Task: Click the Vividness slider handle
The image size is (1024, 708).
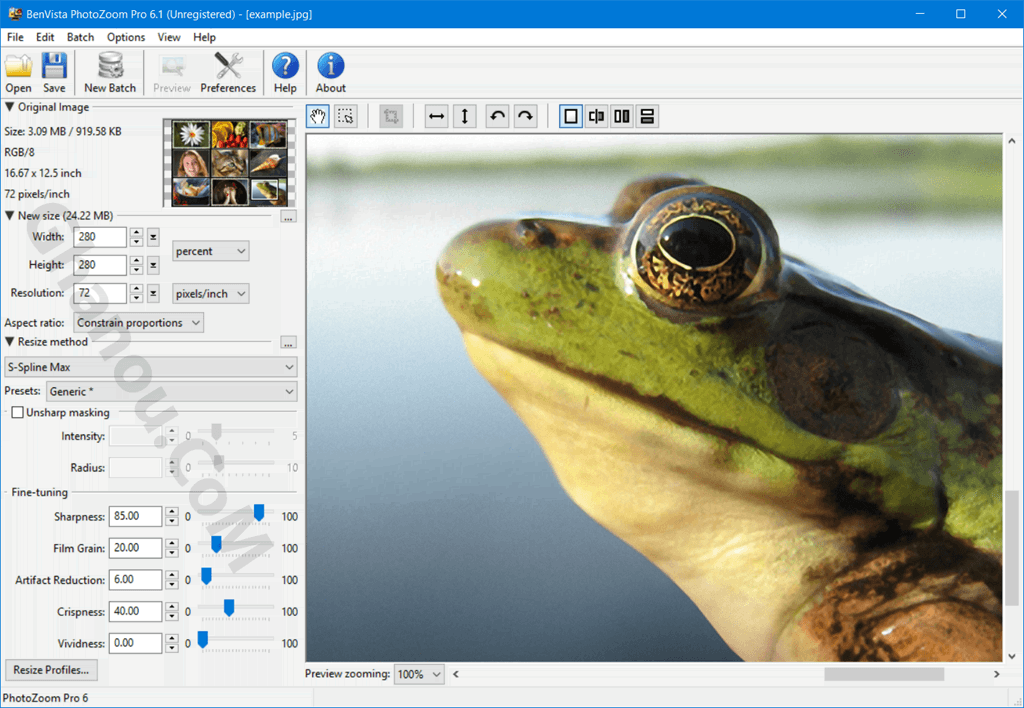Action: (203, 639)
